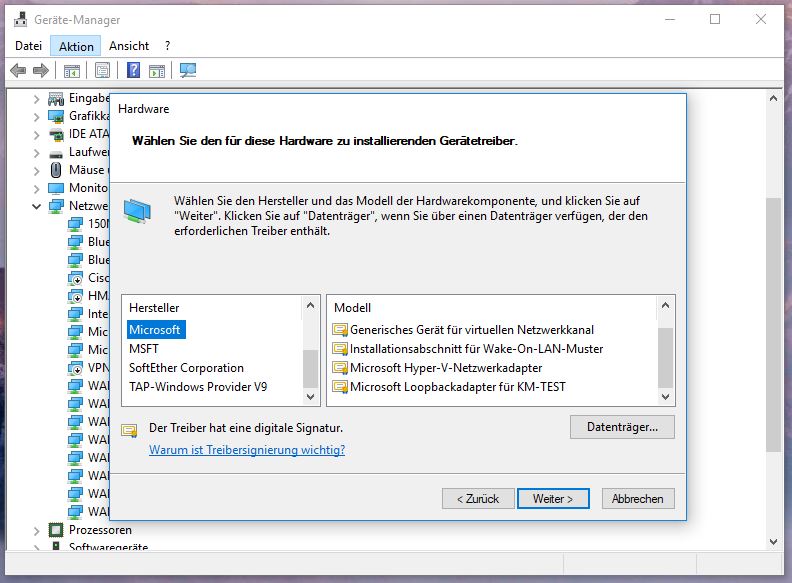Collapse the Netzwerkadapter tree node
The image size is (792, 583).
[36, 206]
